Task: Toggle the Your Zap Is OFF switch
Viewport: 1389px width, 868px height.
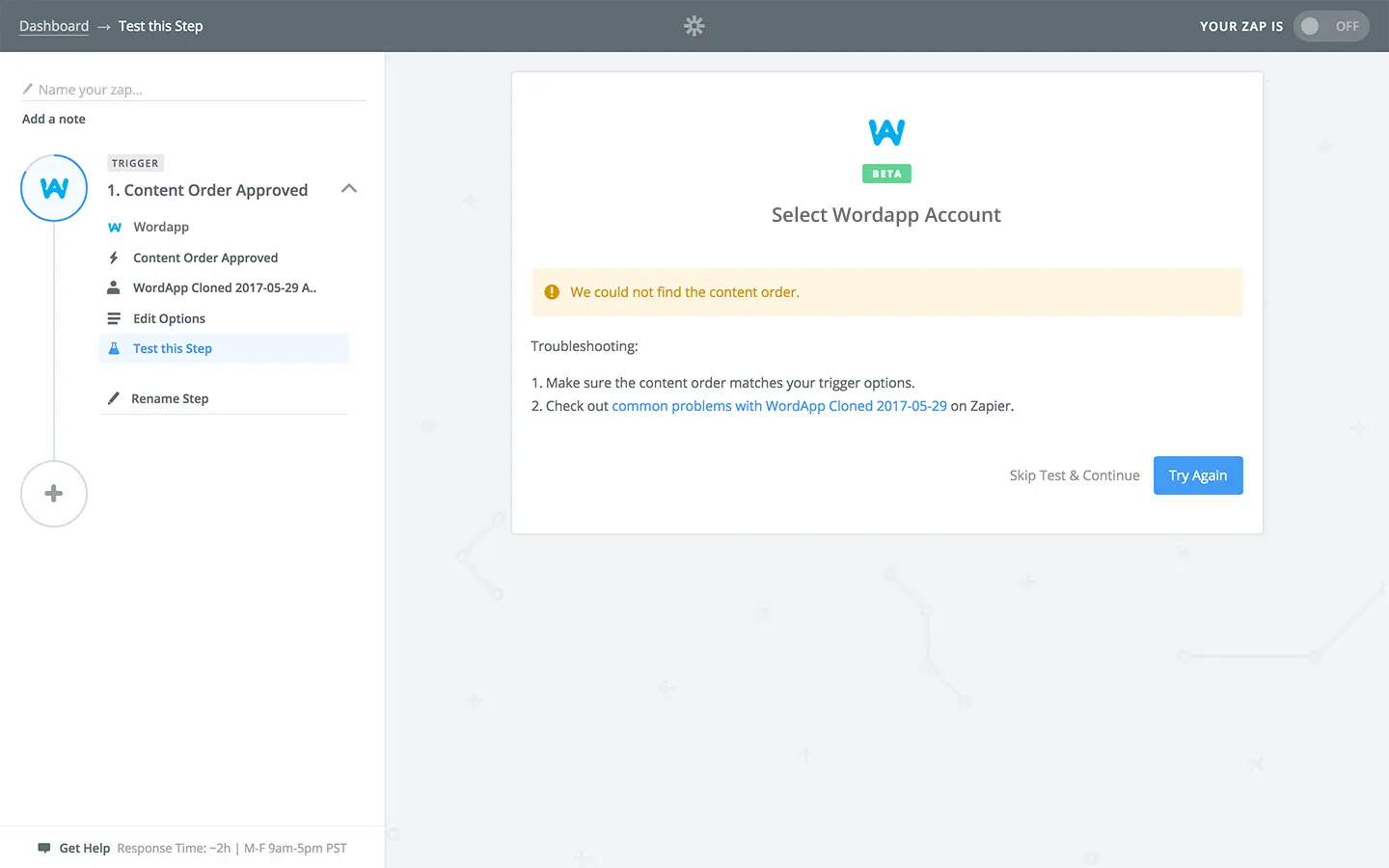Action: click(1331, 26)
